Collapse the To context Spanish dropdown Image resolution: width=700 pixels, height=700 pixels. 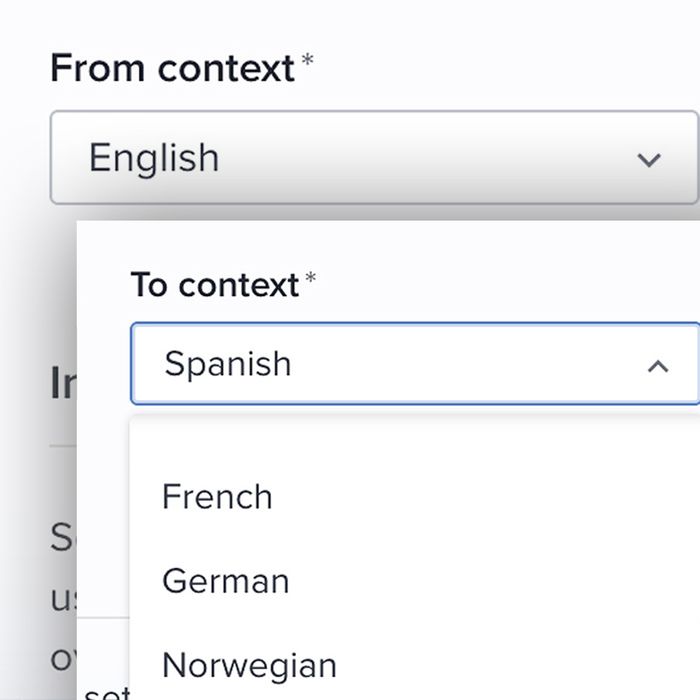(x=415, y=364)
